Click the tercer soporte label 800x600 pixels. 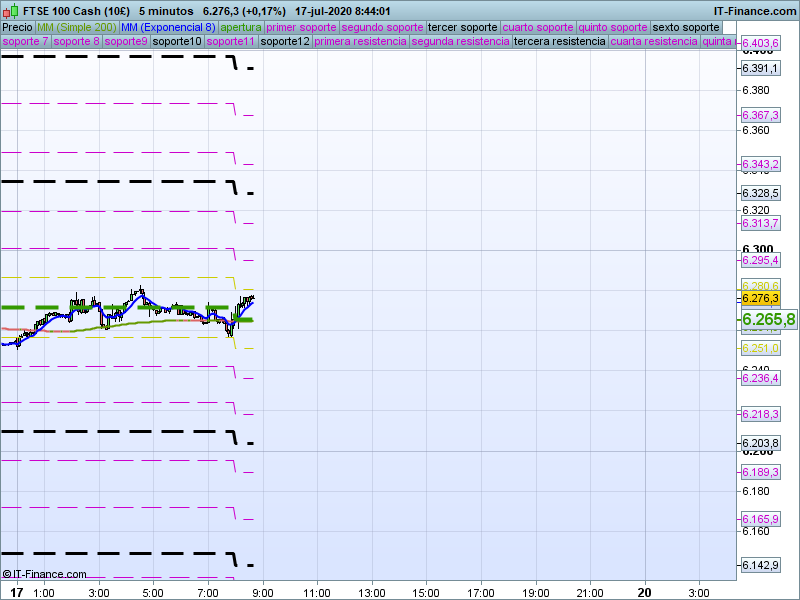point(462,27)
